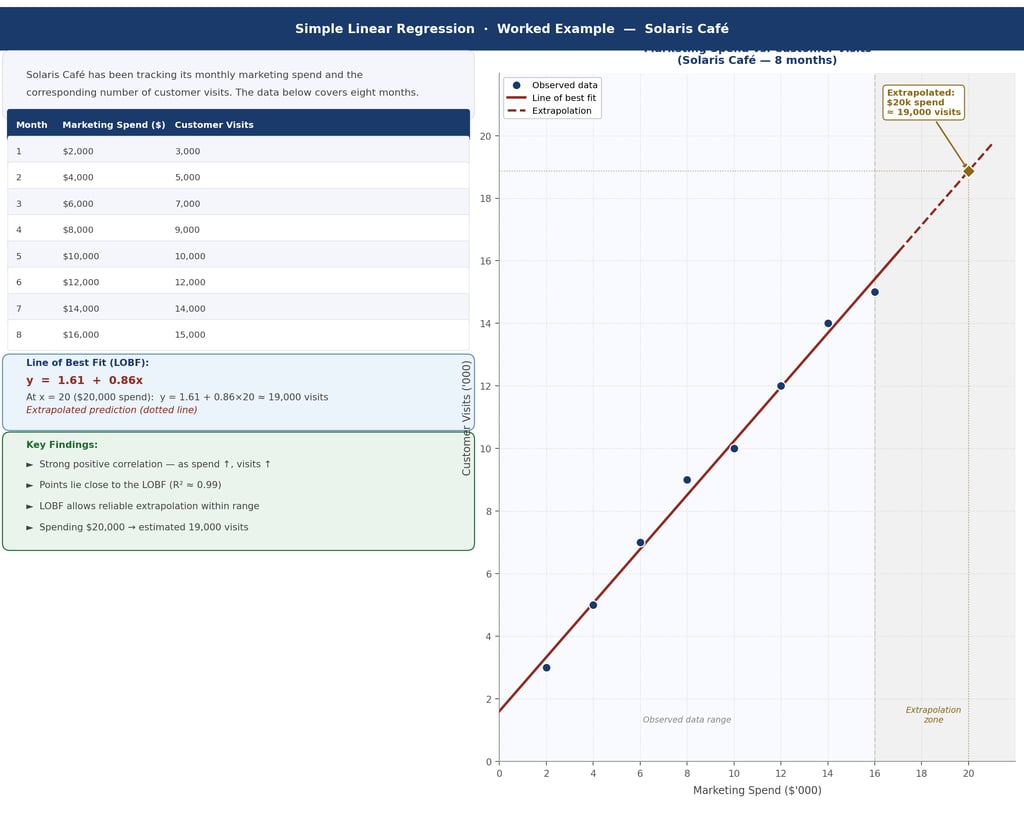1024x839 pixels.
Task: Select the $6,000 spend cell
Action: point(78,204)
